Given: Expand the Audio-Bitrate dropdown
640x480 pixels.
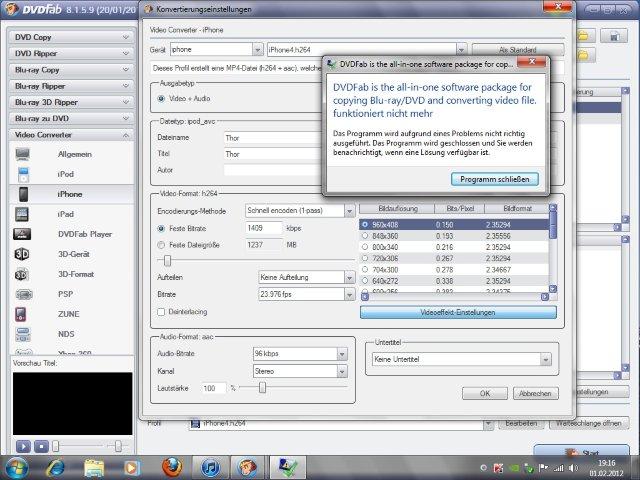Looking at the screenshot, I should click(x=305, y=354).
